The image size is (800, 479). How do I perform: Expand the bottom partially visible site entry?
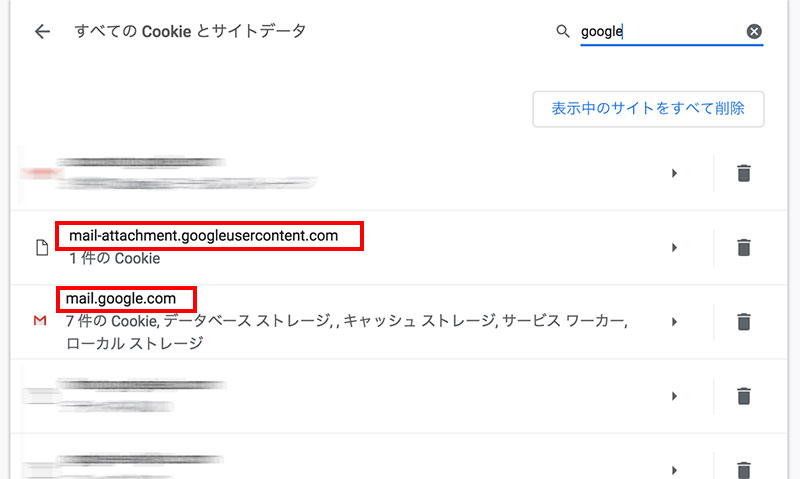674,467
